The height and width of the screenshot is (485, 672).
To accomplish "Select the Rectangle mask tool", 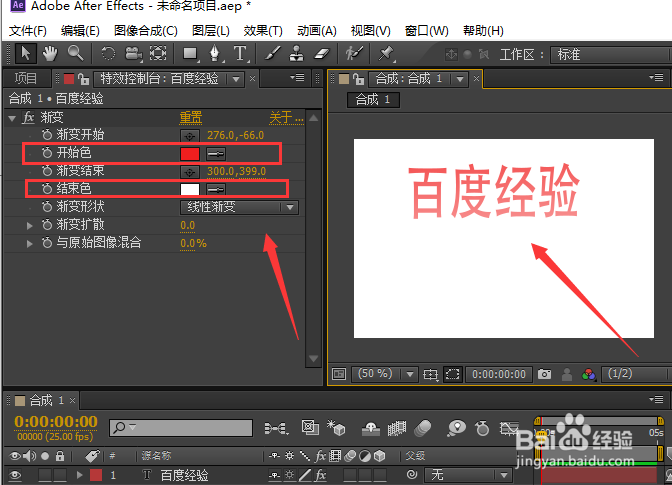I will (190, 54).
